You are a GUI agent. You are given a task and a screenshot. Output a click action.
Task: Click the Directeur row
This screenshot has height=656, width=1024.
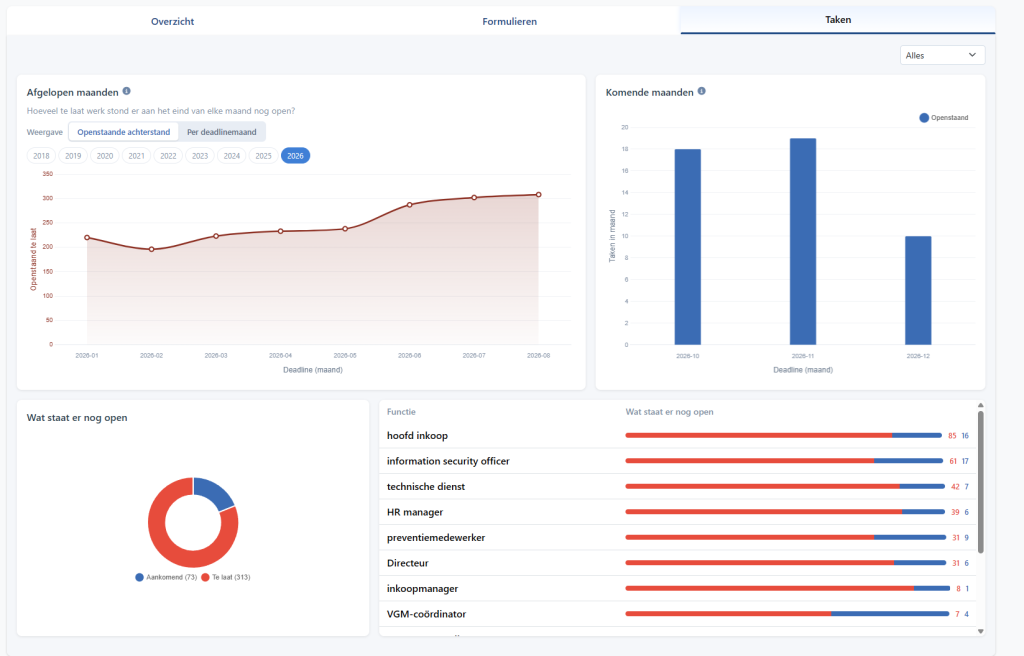678,563
